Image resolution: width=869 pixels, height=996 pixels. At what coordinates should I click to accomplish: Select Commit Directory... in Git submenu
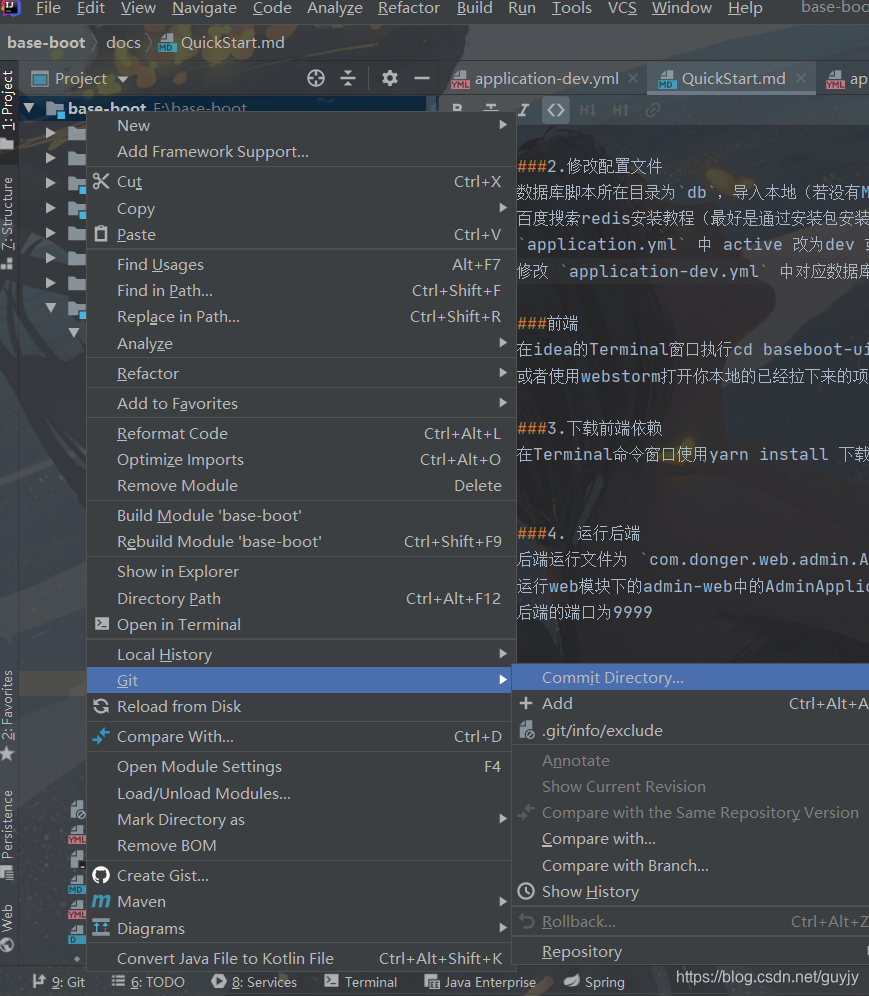690,677
